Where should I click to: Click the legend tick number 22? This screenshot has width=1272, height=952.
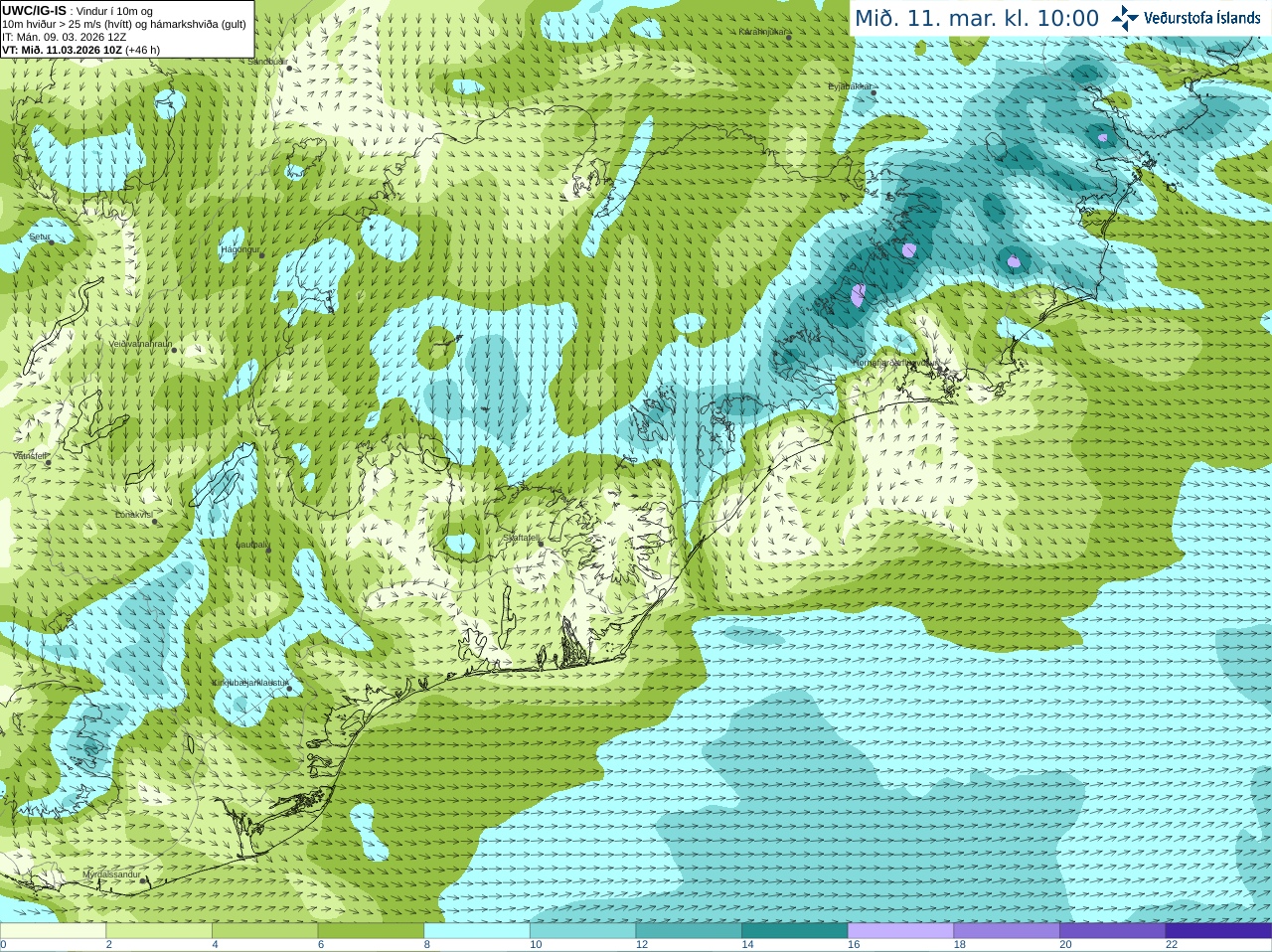point(1172,945)
